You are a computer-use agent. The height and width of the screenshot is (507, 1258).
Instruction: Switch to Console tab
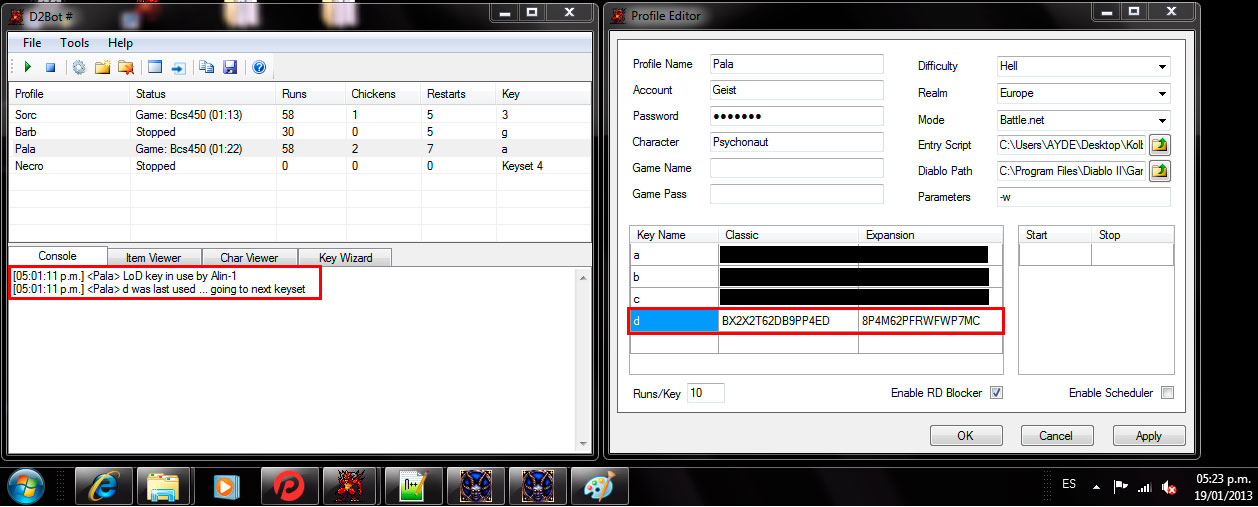pos(57,256)
